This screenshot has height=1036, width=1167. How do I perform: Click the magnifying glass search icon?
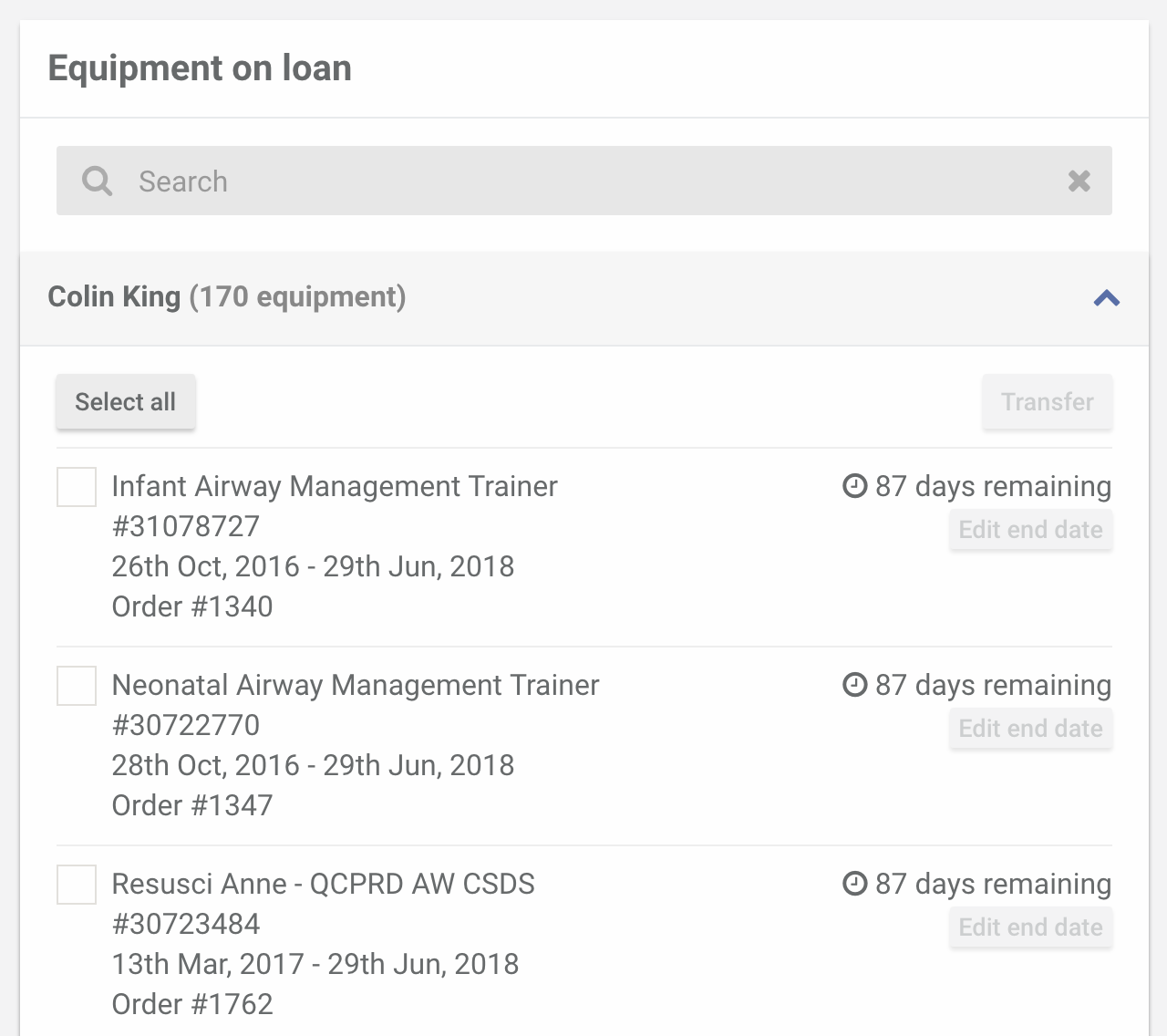pyautogui.click(x=98, y=181)
